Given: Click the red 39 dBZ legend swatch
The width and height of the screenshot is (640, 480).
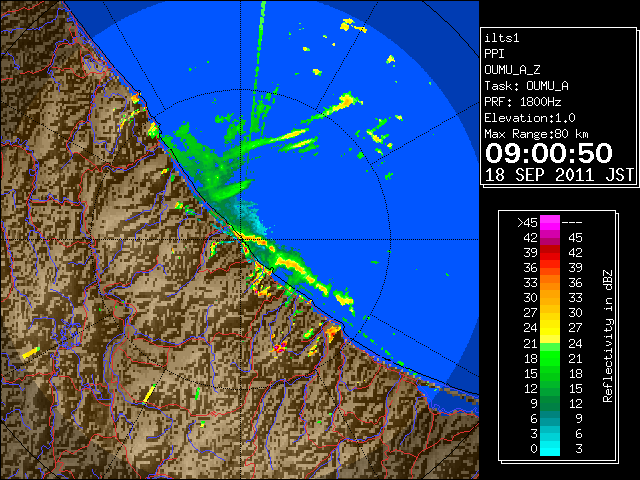Looking at the screenshot, I should [550, 253].
